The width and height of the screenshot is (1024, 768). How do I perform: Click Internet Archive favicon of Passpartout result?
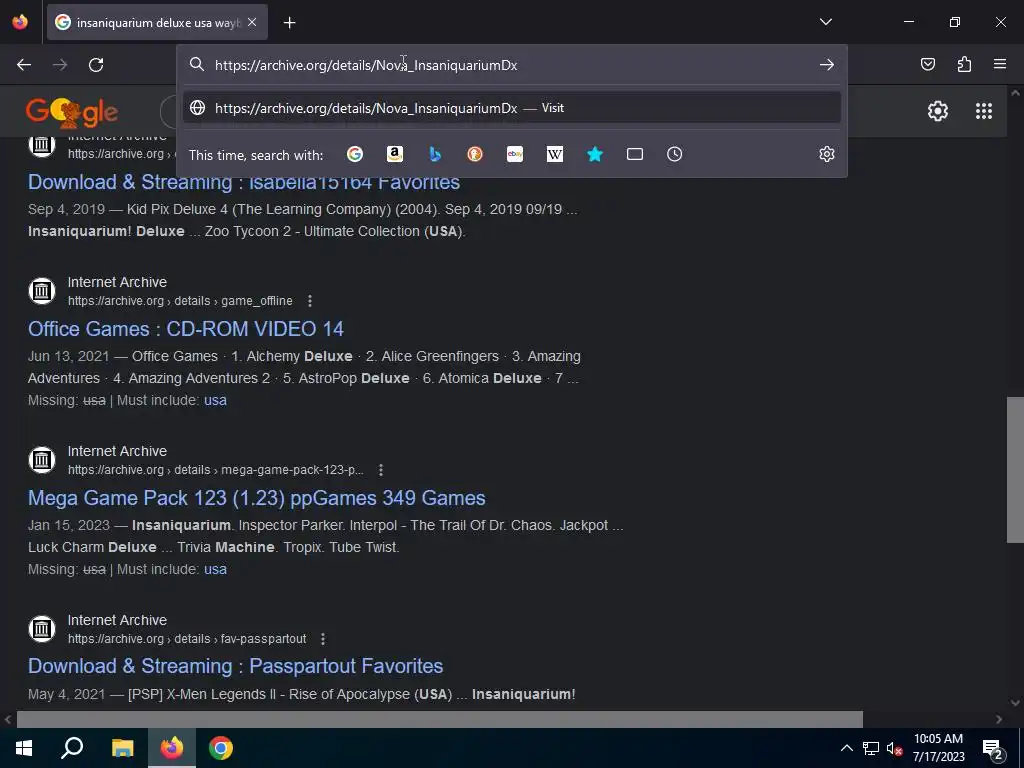click(x=42, y=629)
